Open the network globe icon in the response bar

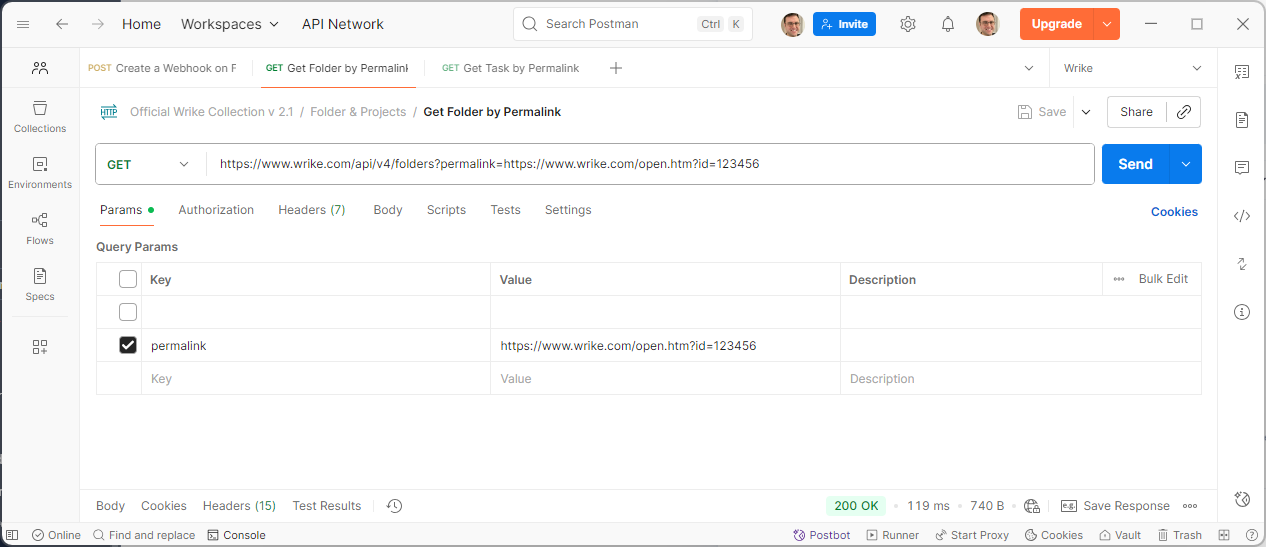[1032, 506]
